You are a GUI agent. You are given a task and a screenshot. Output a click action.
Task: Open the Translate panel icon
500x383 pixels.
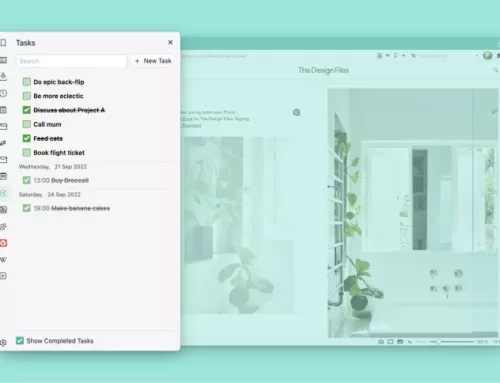pos(3,143)
